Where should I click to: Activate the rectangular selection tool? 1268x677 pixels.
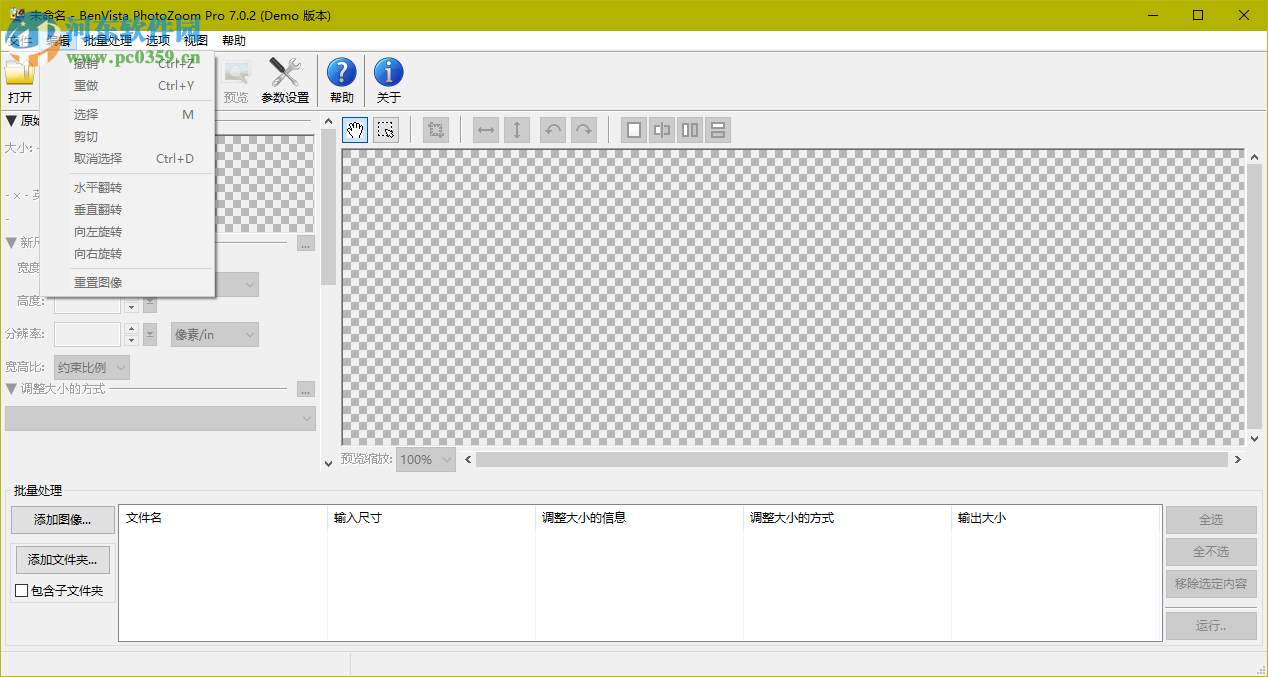click(x=386, y=129)
